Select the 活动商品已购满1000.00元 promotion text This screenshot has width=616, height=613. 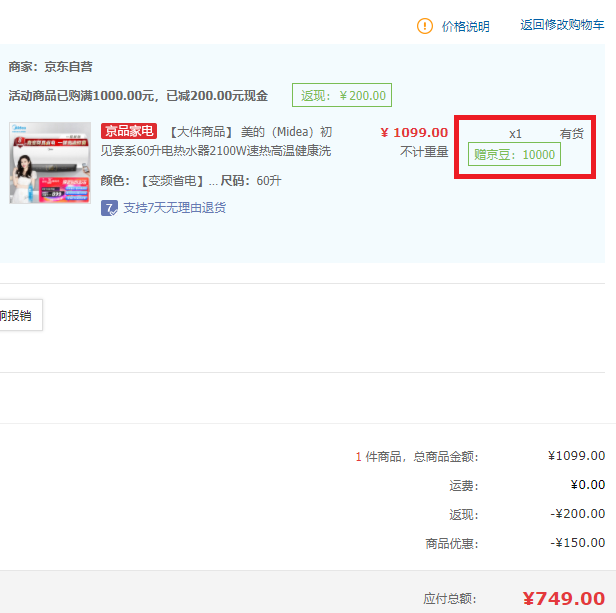click(x=138, y=95)
